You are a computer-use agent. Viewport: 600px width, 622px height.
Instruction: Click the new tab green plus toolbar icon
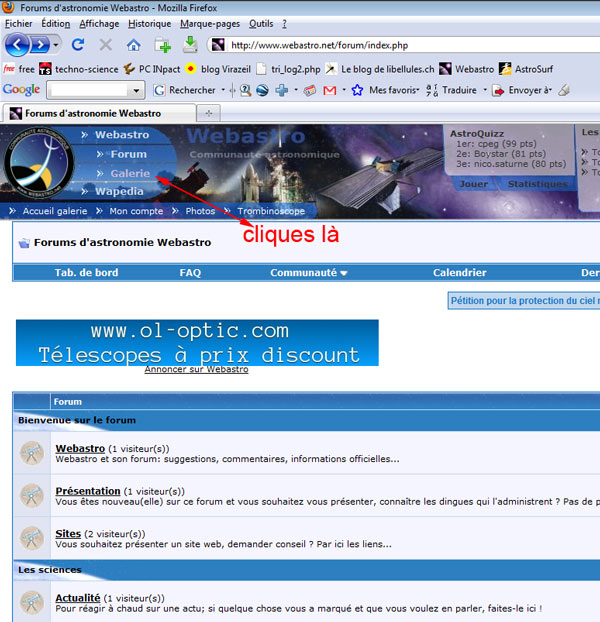pos(163,45)
